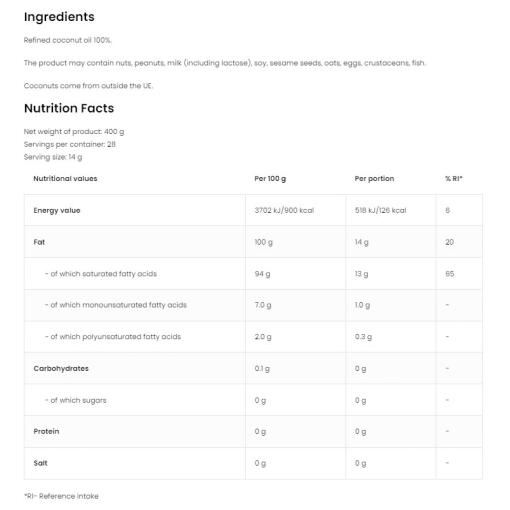This screenshot has height=510, width=510.
Task: Select the Refined coconut oil 100% text
Action: pos(67,40)
